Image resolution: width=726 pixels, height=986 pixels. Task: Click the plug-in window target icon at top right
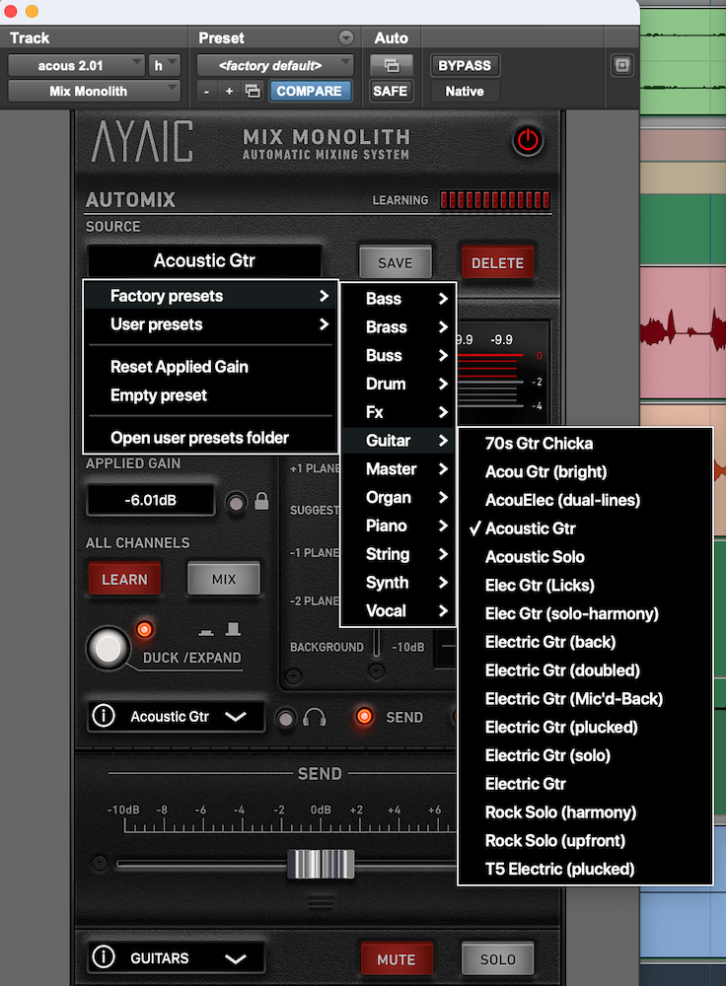coord(622,65)
